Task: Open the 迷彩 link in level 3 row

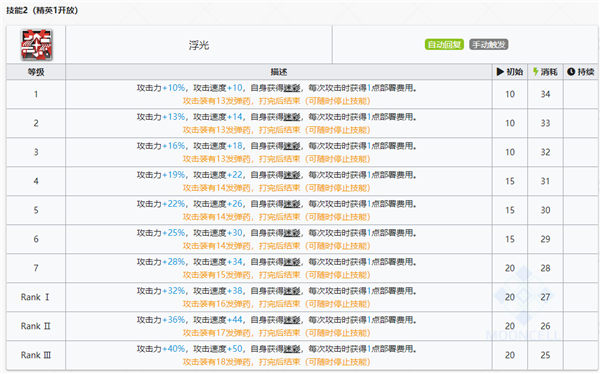Action: click(292, 146)
